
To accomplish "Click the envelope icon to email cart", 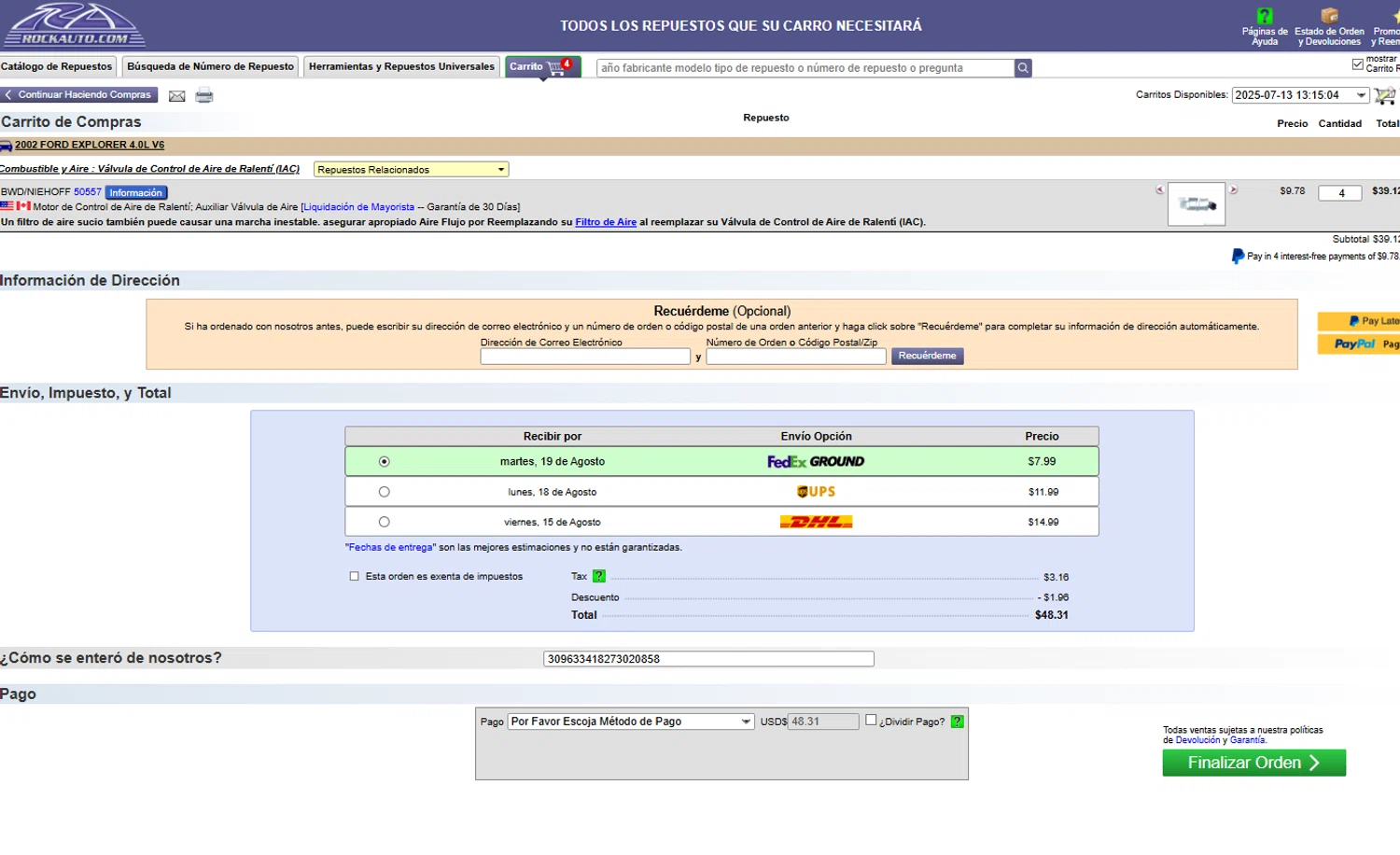I will pyautogui.click(x=176, y=95).
